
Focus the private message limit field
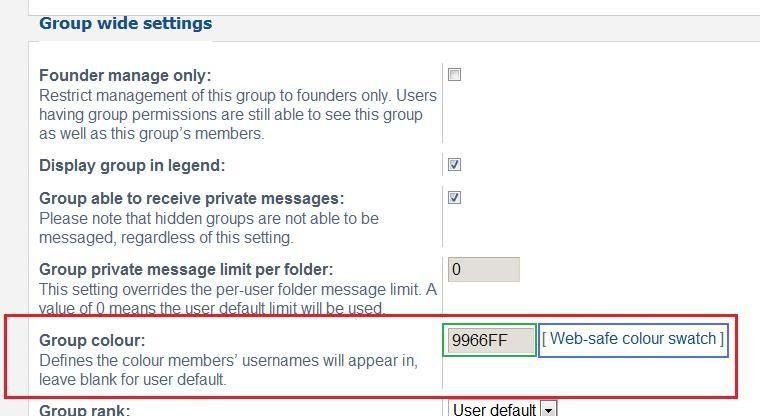[x=483, y=270]
